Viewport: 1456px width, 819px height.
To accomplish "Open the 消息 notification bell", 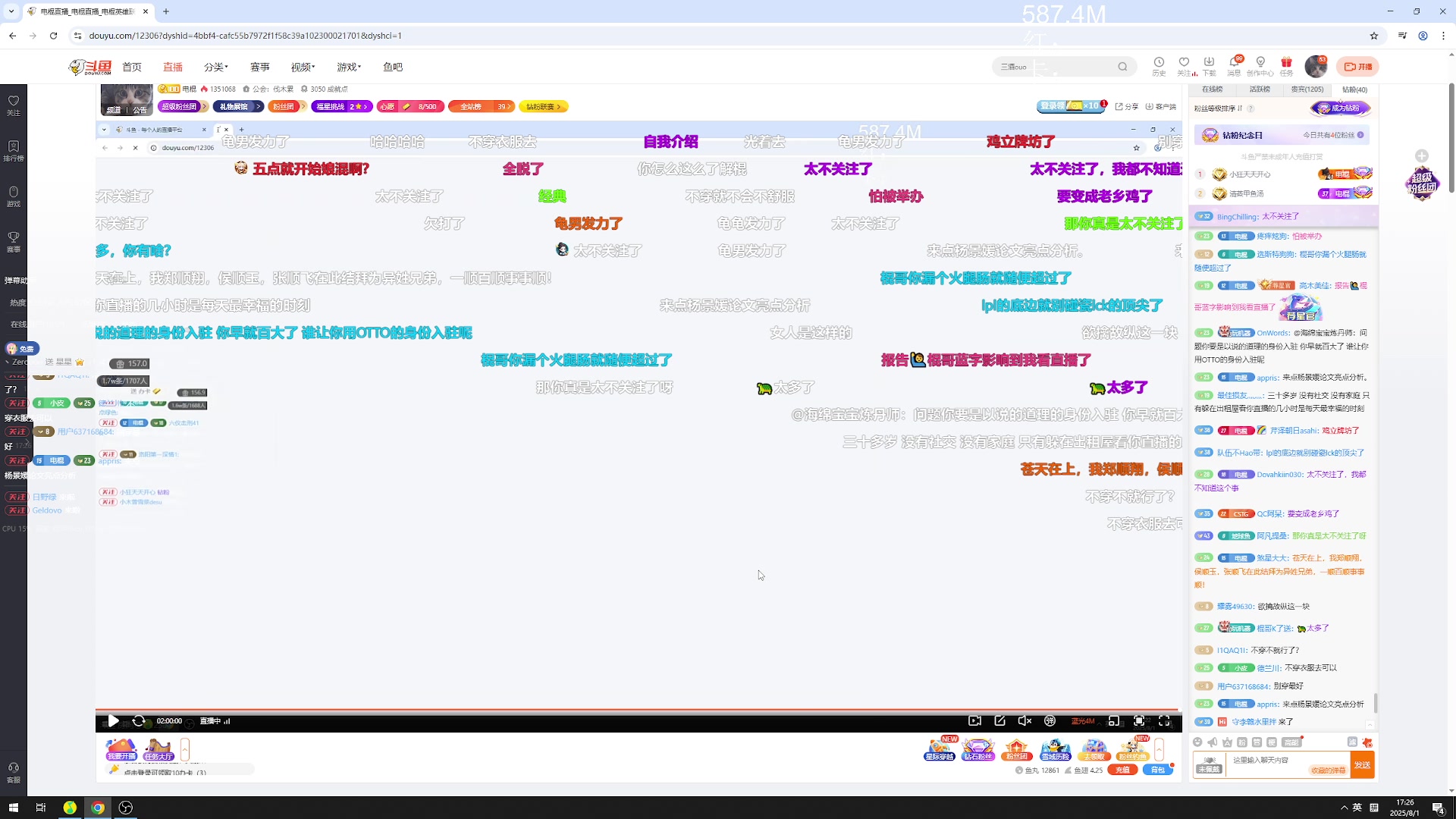I will (1235, 66).
